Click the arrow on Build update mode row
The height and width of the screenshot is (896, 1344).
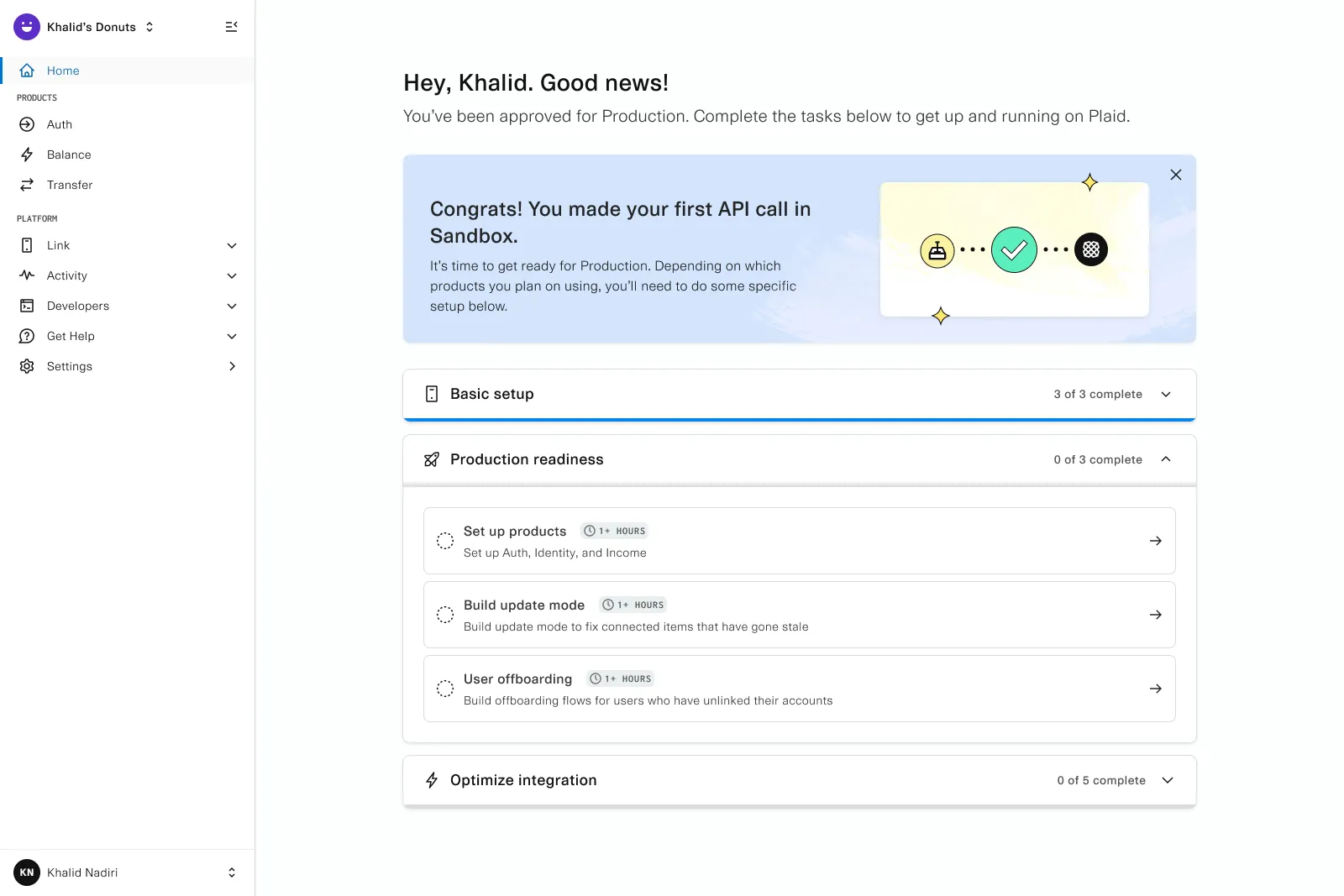(1156, 615)
